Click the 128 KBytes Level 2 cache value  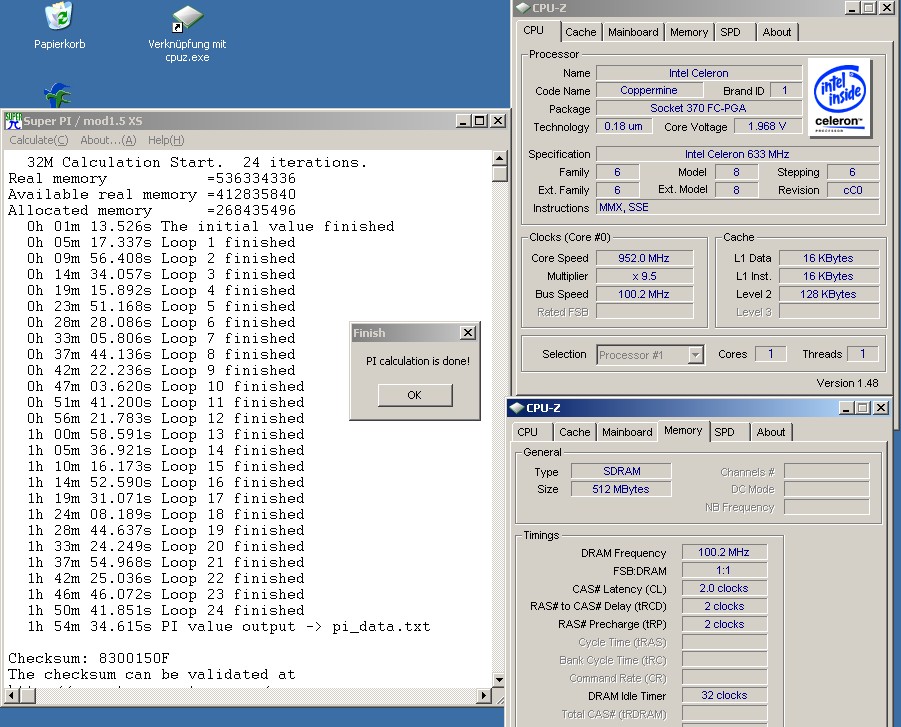coord(829,294)
